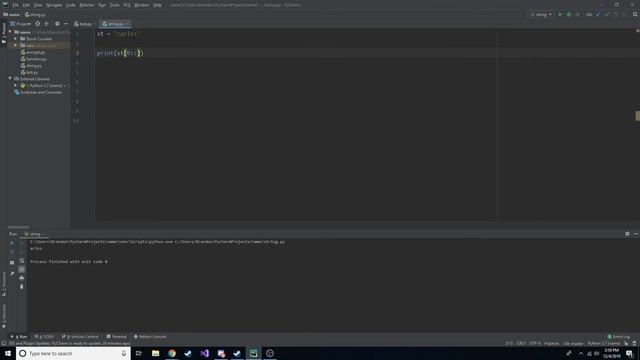
Task: Start debugging with the bug icon
Action: (569, 14)
